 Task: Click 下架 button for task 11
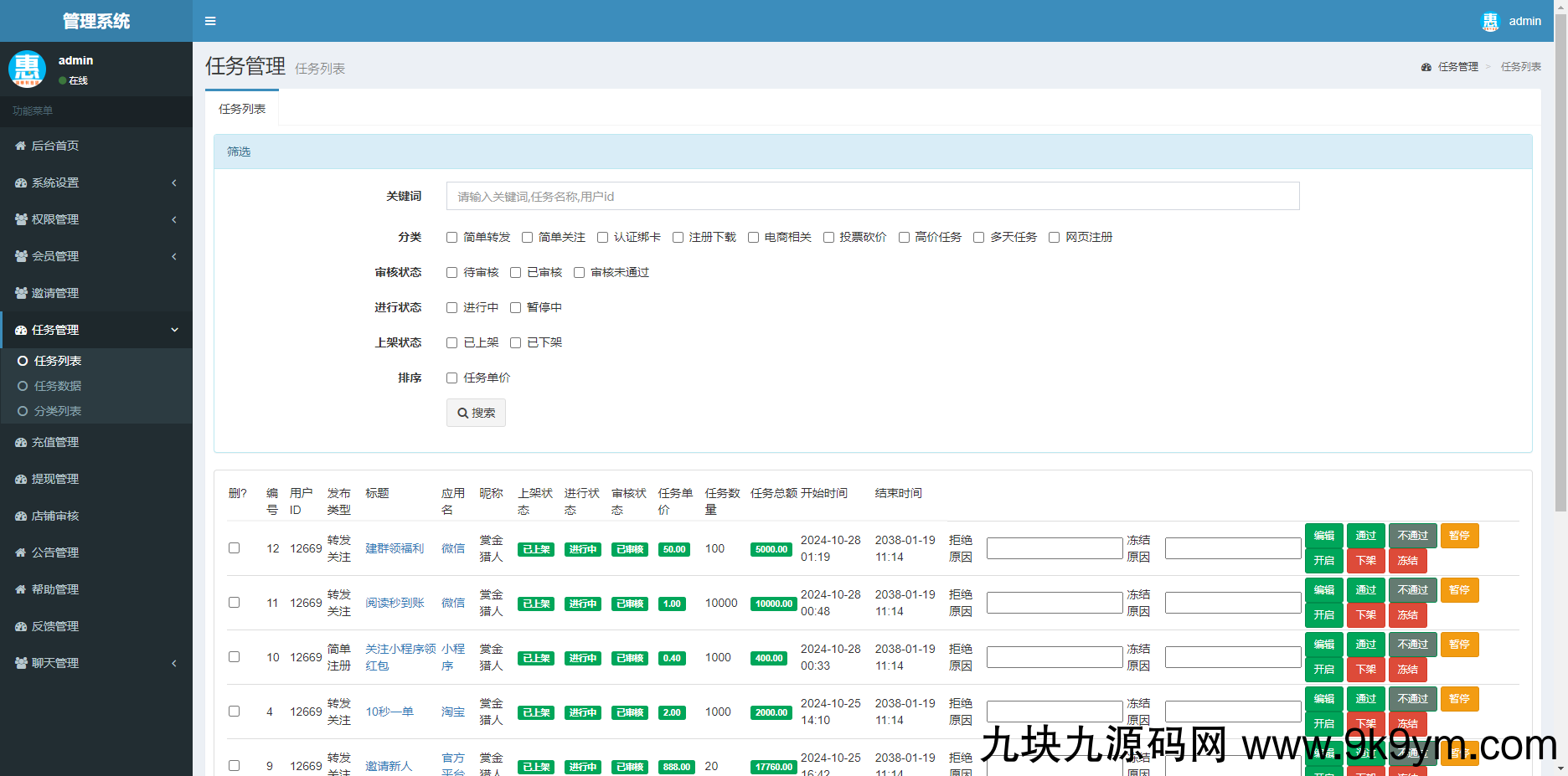(x=1366, y=615)
